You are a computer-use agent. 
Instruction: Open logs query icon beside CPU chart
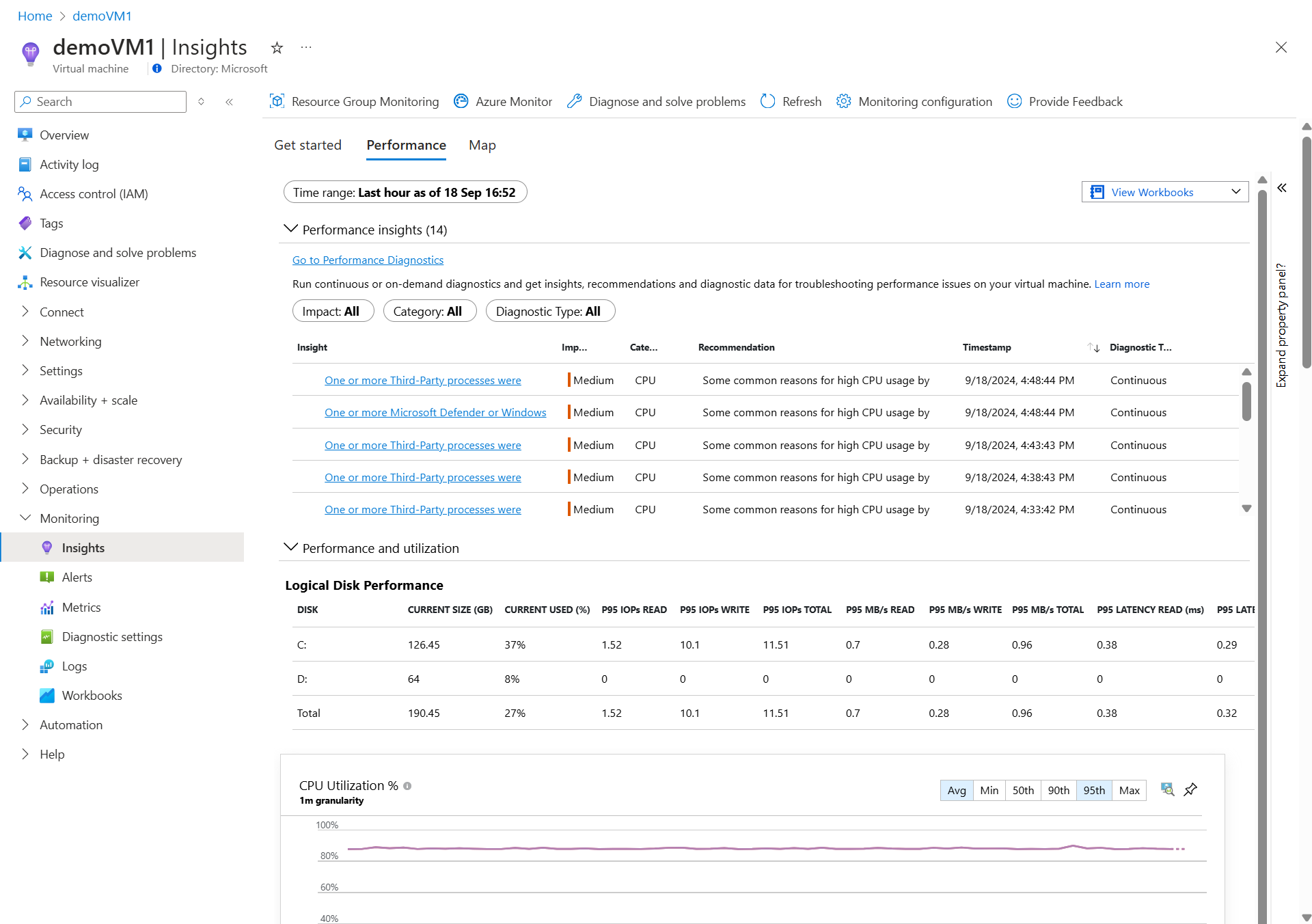(1167, 789)
